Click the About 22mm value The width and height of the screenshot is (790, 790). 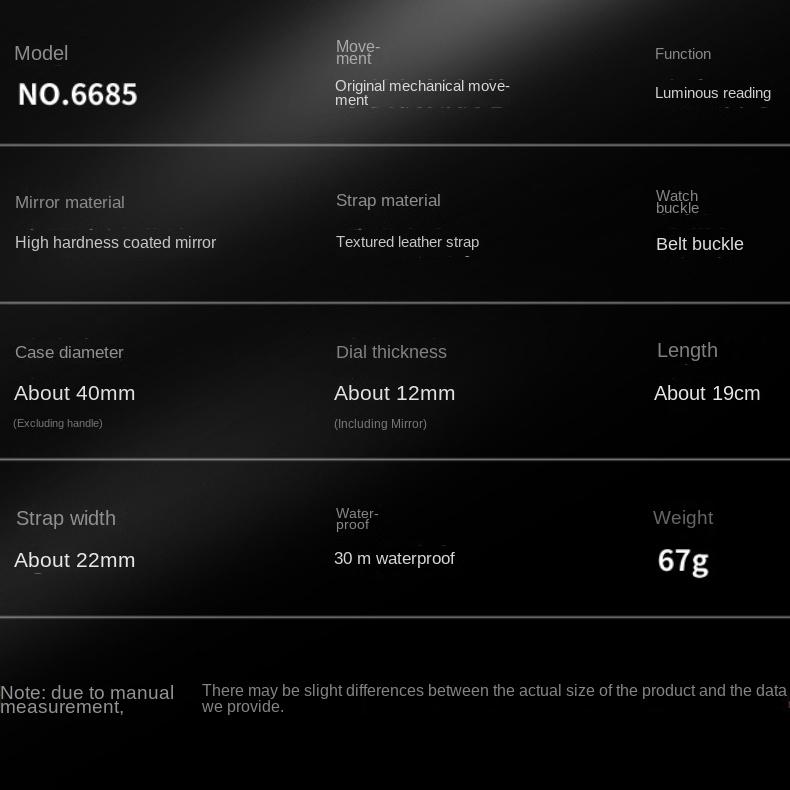pos(74,560)
